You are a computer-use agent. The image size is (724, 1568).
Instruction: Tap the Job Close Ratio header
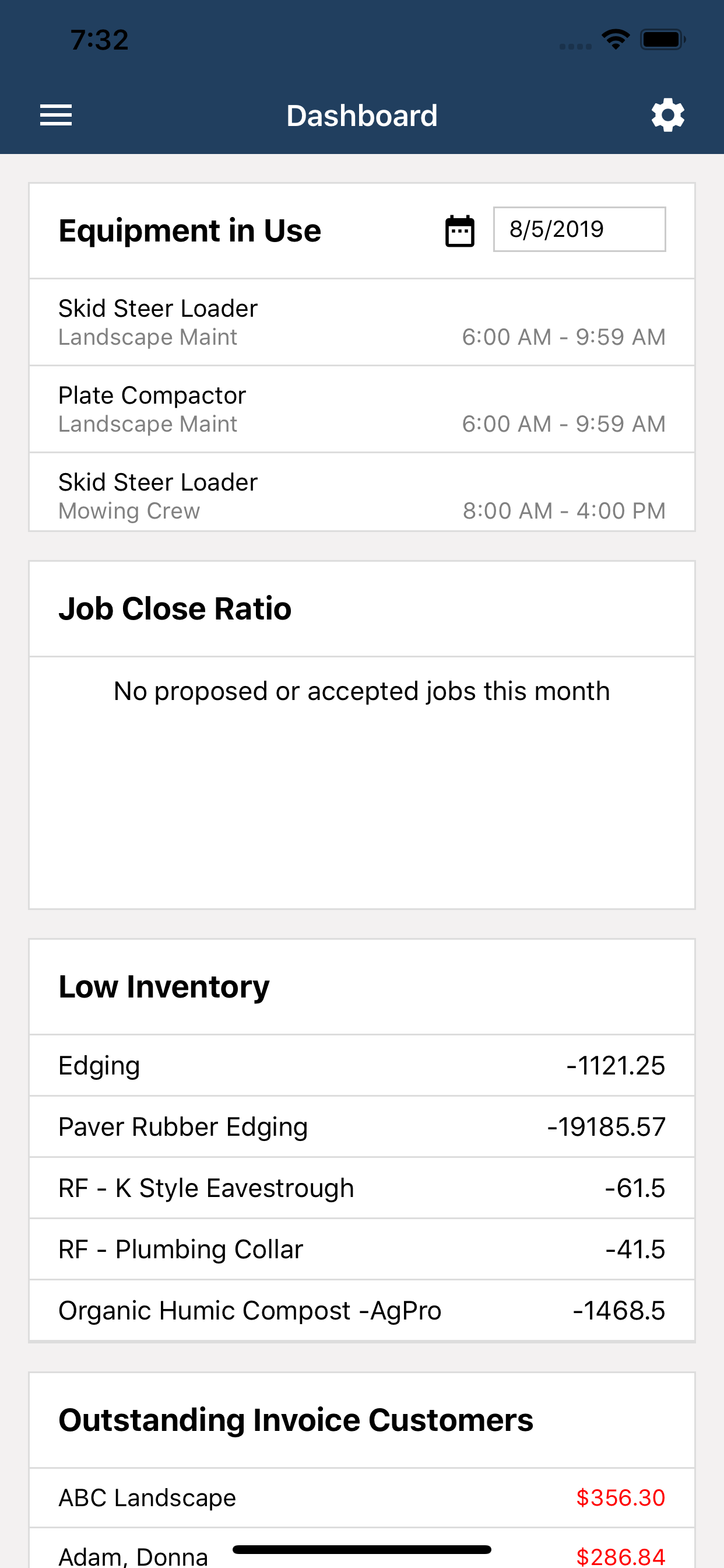point(175,608)
